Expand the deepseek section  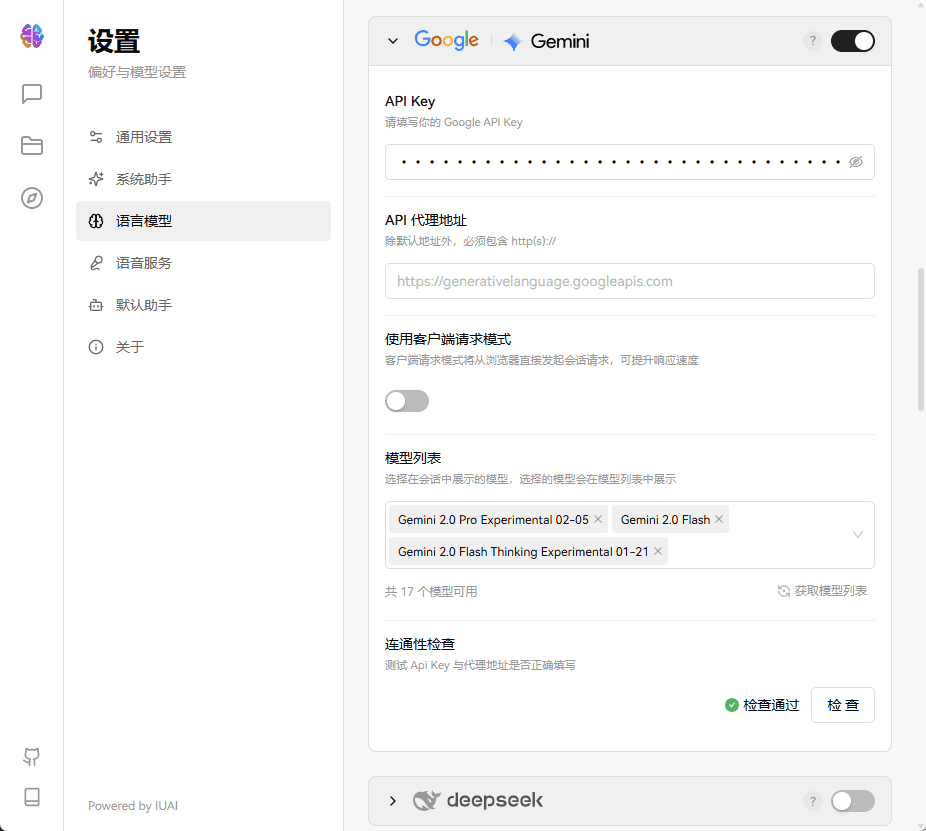[393, 801]
